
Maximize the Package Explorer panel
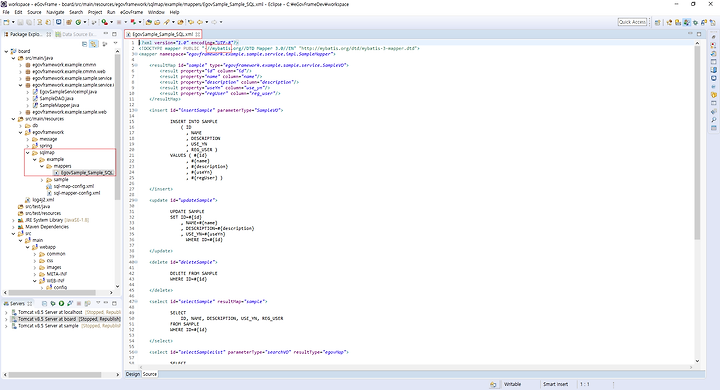pyautogui.click(x=114, y=34)
